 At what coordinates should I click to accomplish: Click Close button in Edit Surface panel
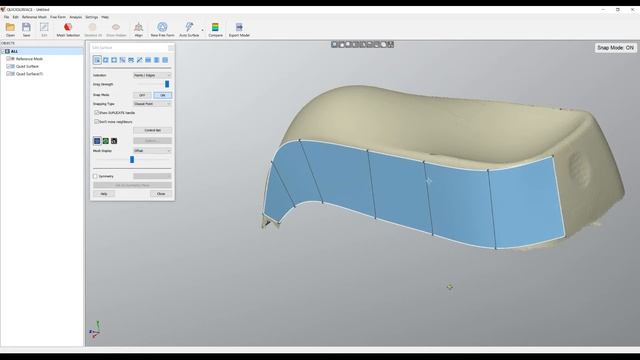pos(161,194)
